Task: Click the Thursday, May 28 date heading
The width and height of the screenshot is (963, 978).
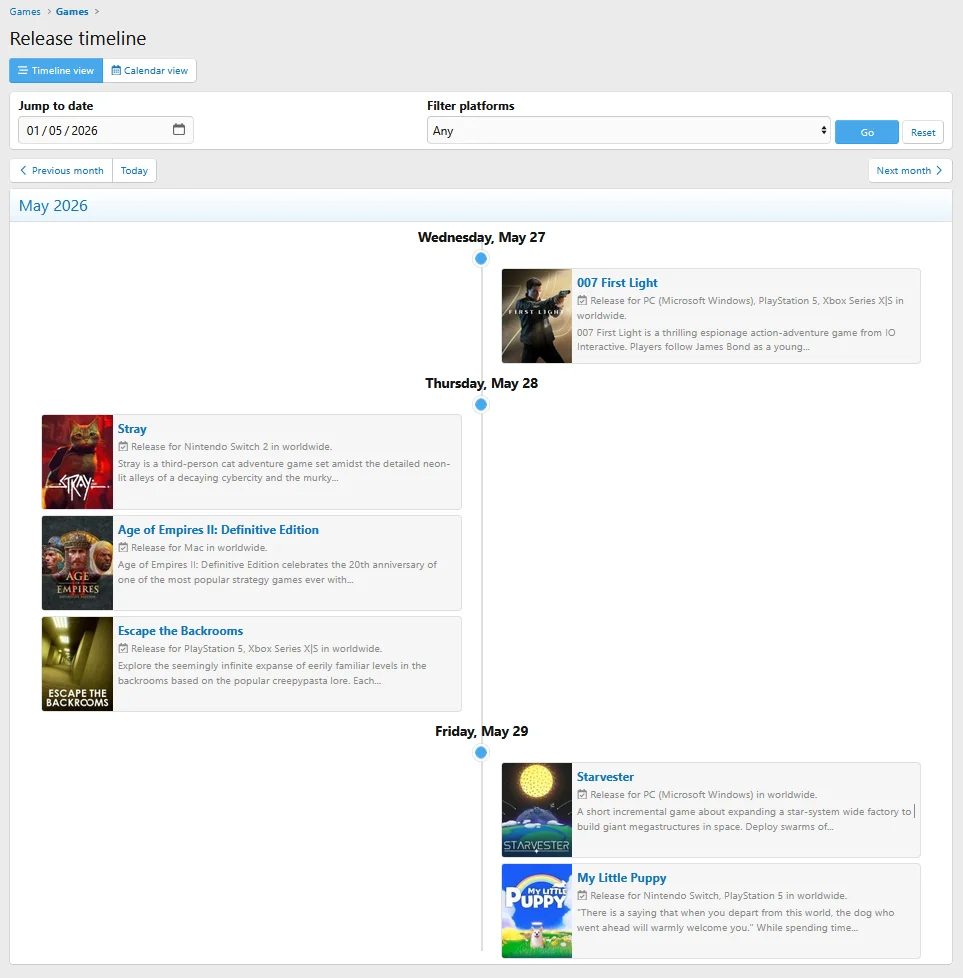Action: point(482,384)
